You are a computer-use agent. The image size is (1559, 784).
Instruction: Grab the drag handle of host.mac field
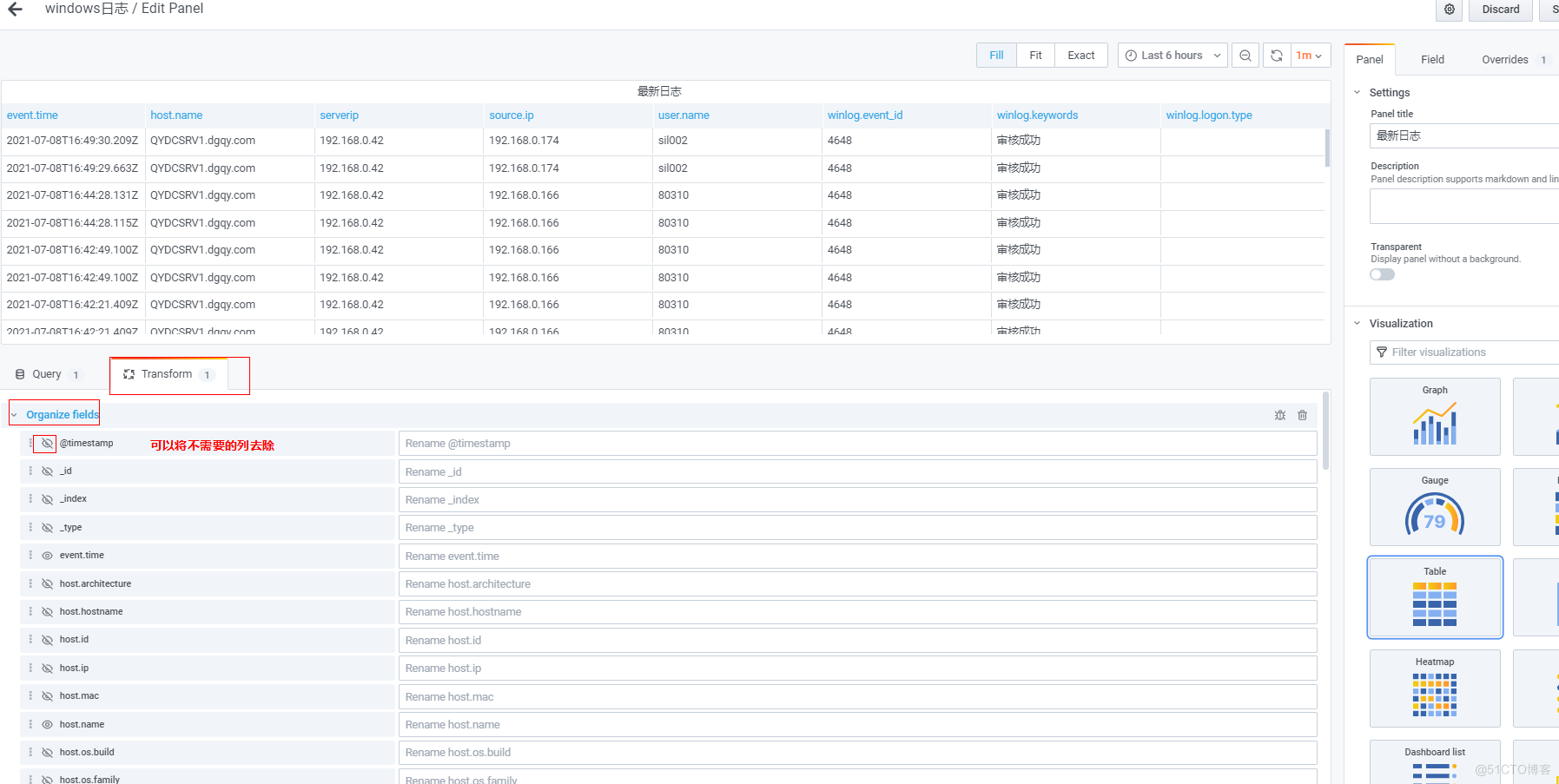(x=30, y=695)
